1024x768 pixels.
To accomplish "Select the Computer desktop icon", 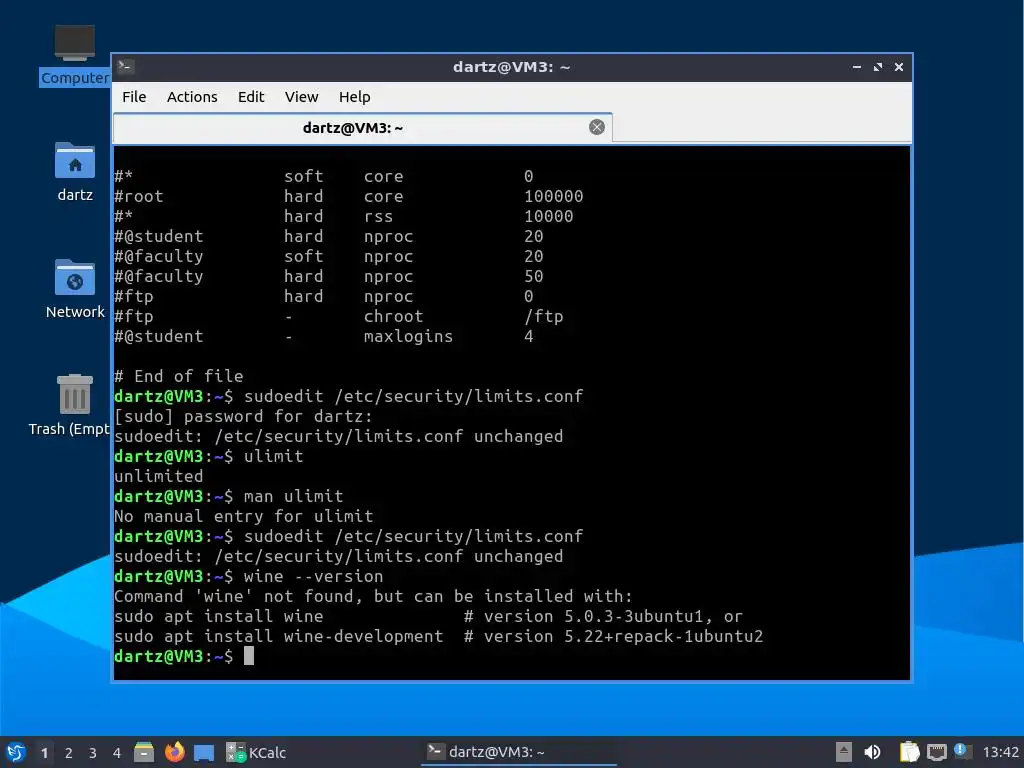I will click(74, 56).
